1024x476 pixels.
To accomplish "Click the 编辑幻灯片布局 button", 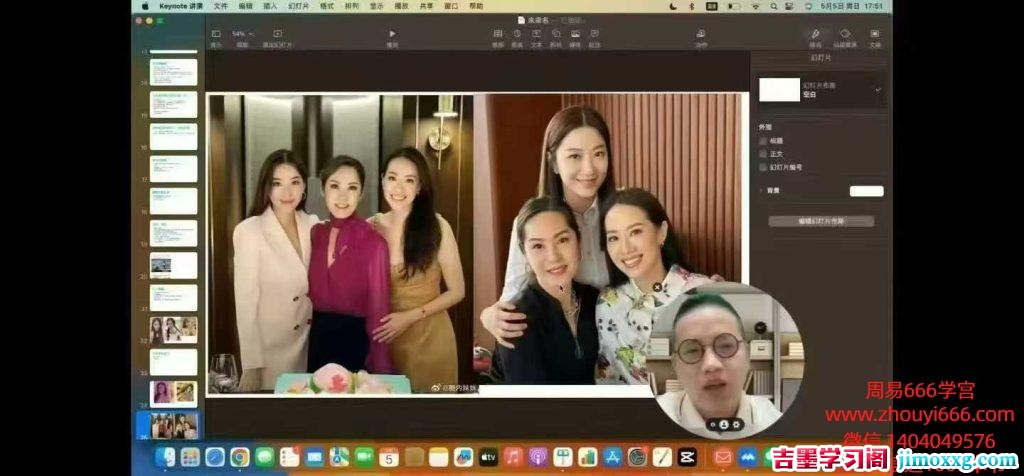I will pyautogui.click(x=821, y=221).
